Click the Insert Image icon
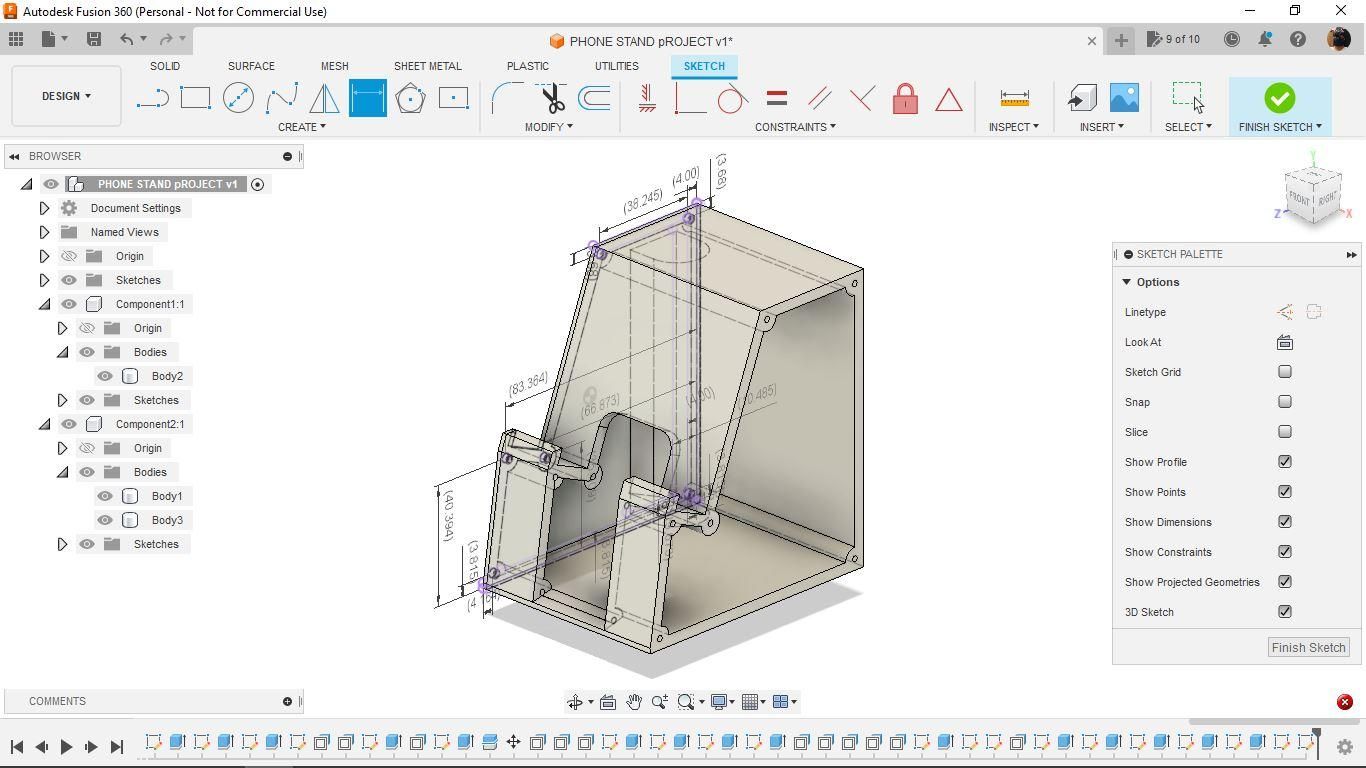Viewport: 1366px width, 768px height. click(1124, 98)
